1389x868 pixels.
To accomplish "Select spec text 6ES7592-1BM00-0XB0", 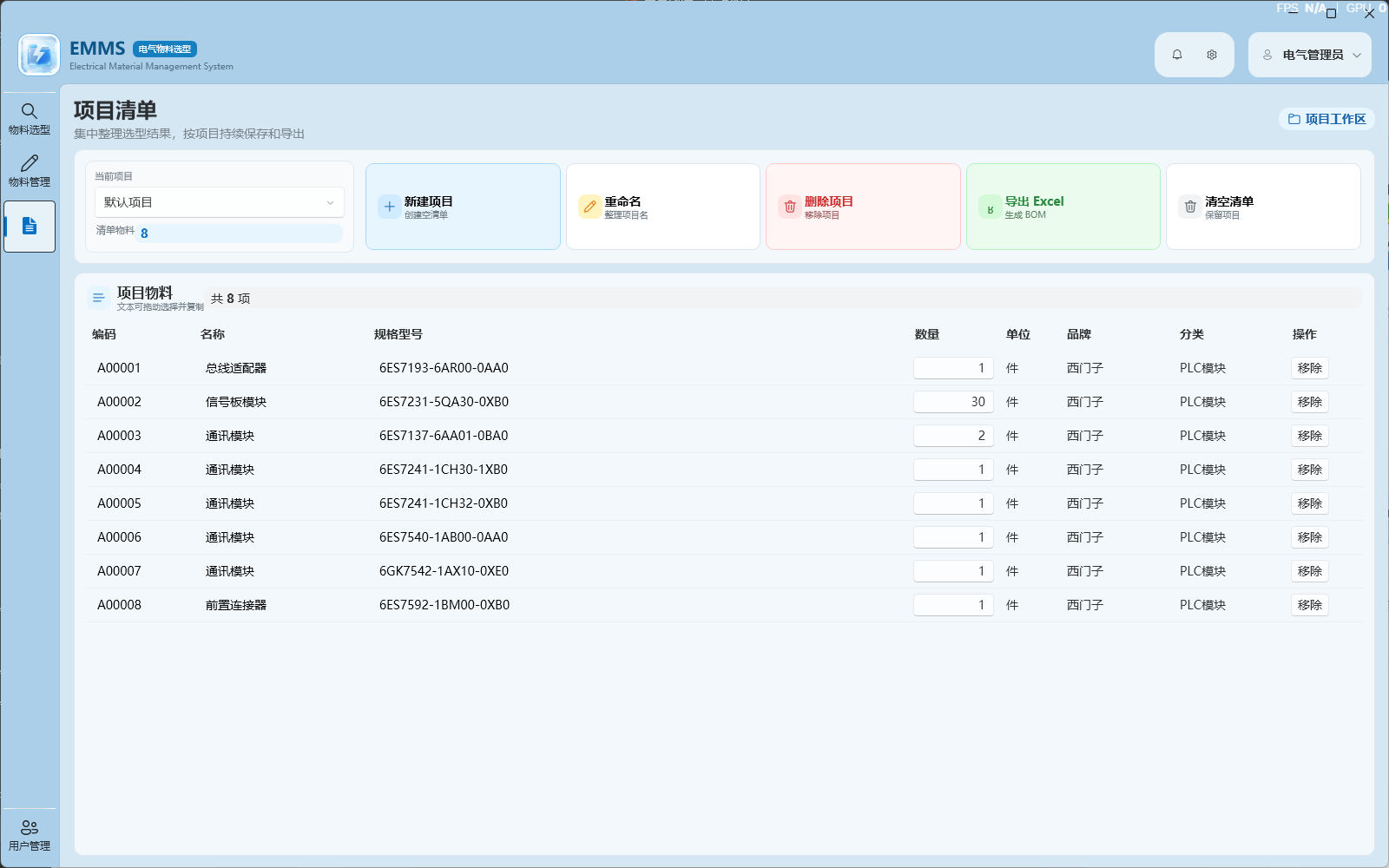I will (x=444, y=605).
